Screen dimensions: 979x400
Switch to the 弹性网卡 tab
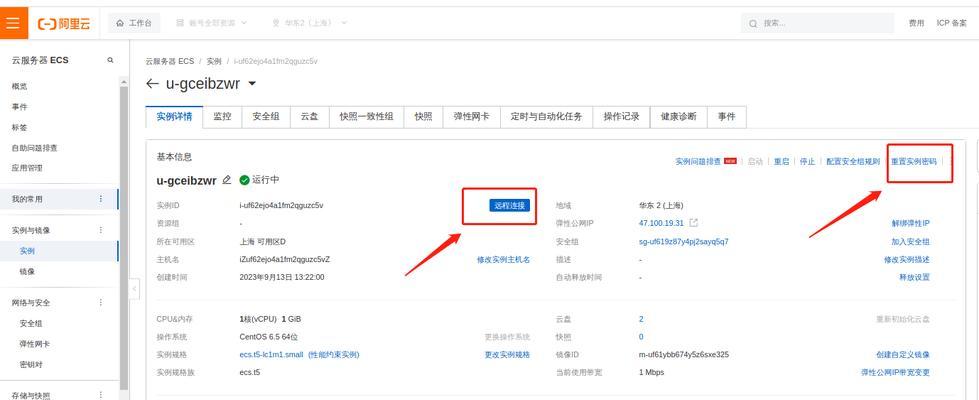coord(471,117)
